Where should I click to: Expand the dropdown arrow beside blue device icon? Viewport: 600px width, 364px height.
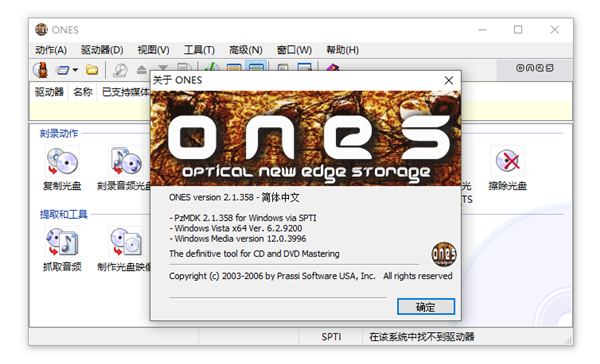75,70
